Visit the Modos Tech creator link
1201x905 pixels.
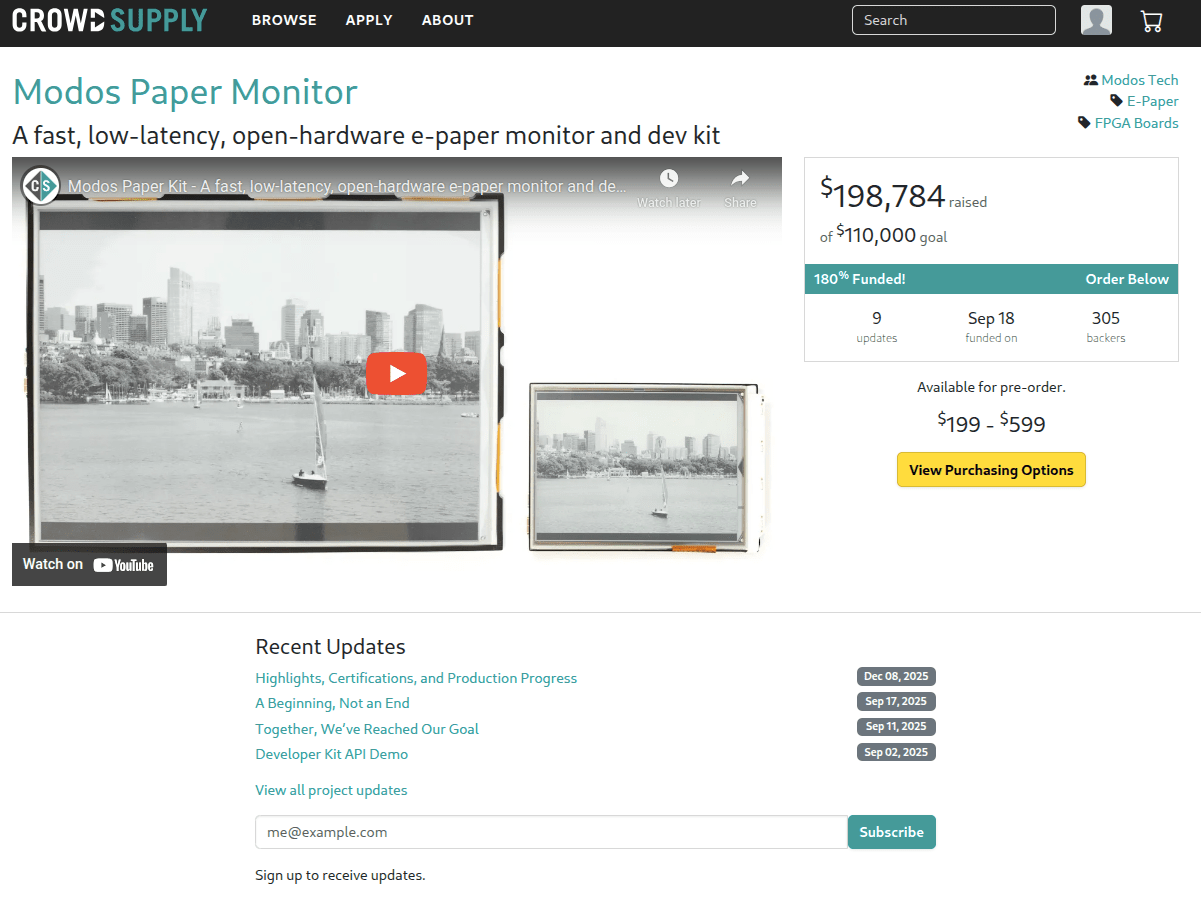1140,80
